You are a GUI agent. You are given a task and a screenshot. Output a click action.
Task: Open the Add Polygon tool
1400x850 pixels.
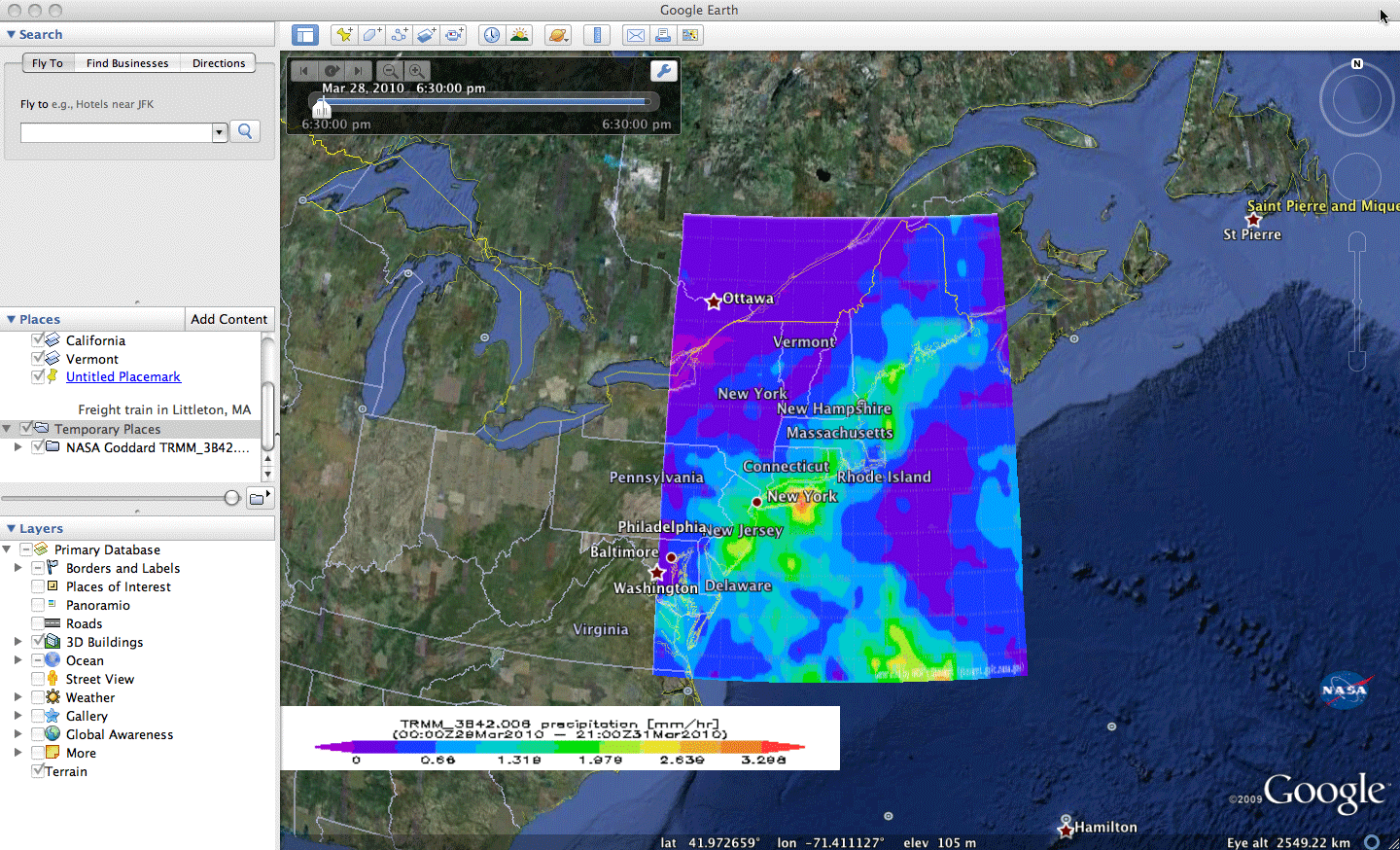(x=372, y=34)
